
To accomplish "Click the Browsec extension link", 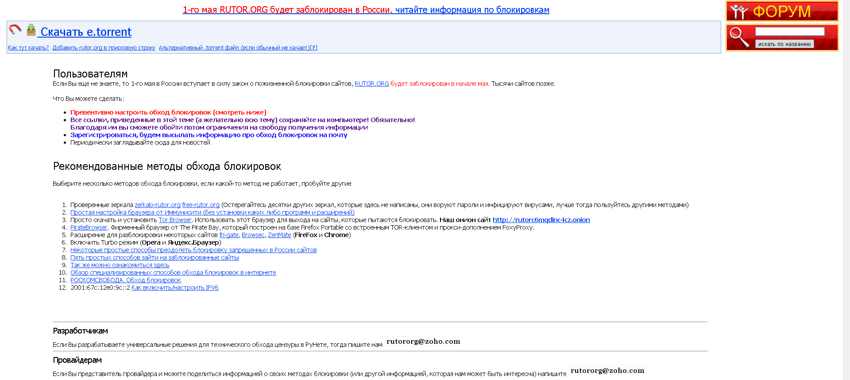I will pyautogui.click(x=253, y=235).
